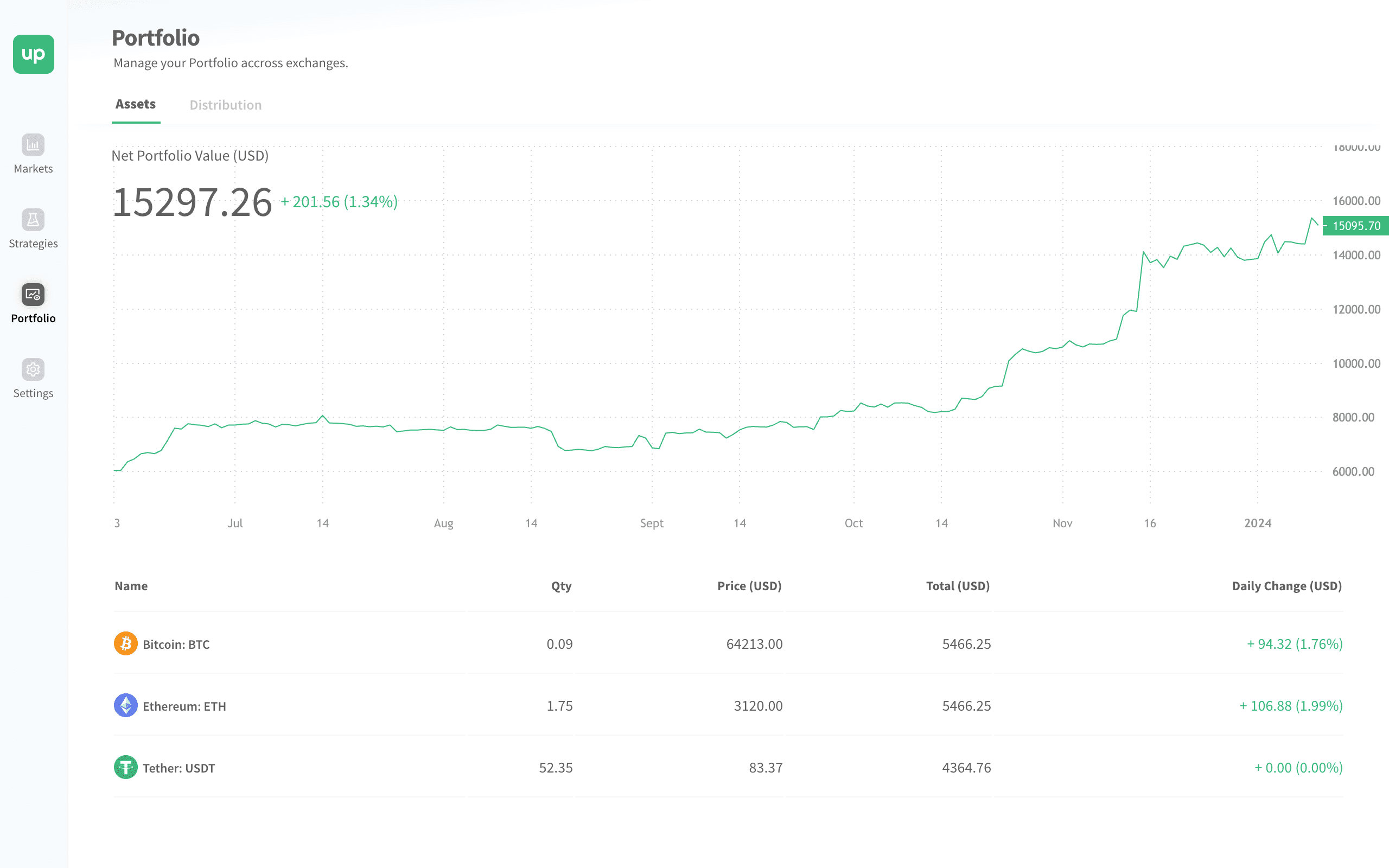Open the Strategies flask icon
Image resolution: width=1389 pixels, height=868 pixels.
(33, 219)
